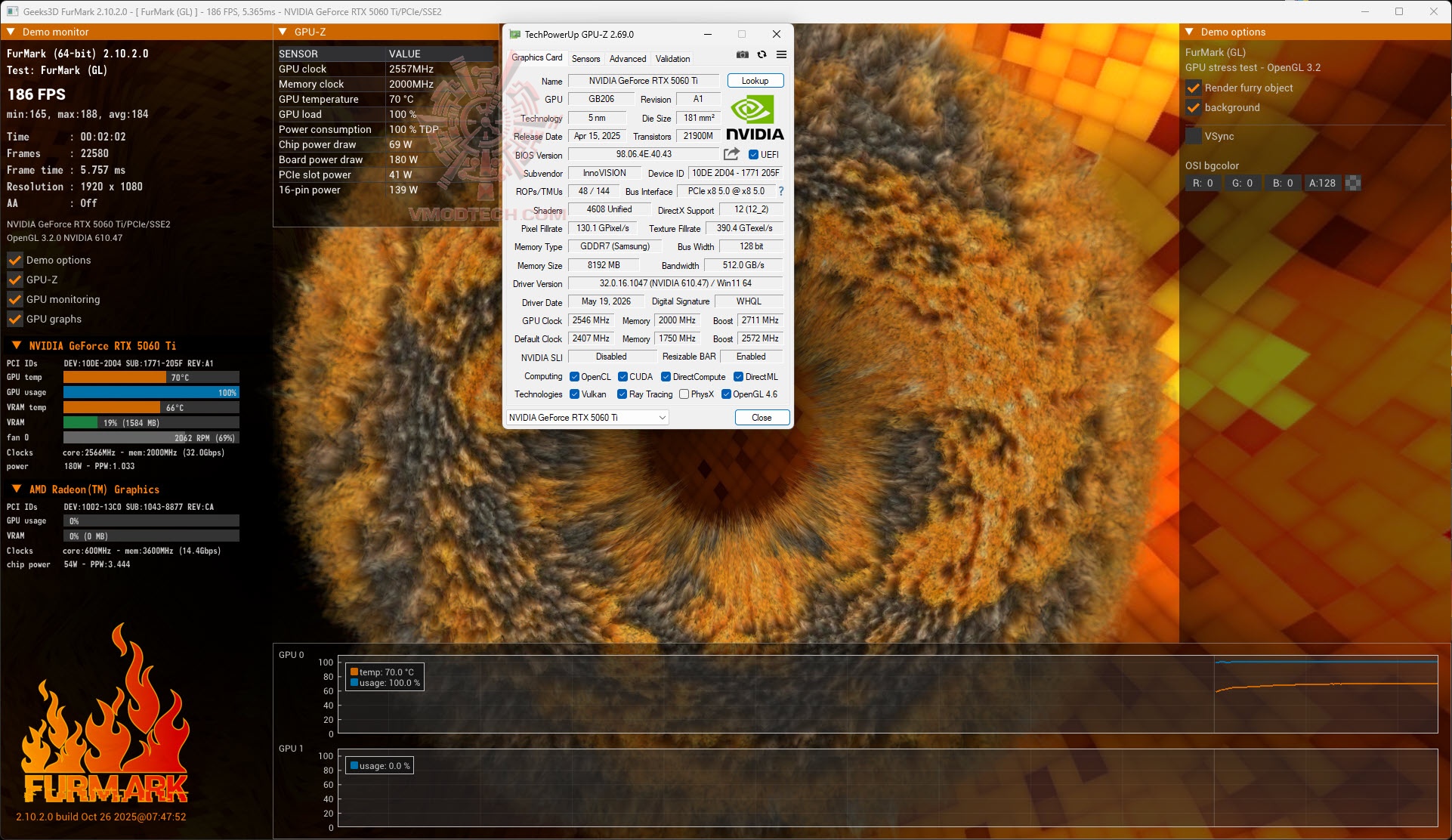Uncheck the GPU graphs checkbox
The image size is (1452, 840).
[15, 319]
